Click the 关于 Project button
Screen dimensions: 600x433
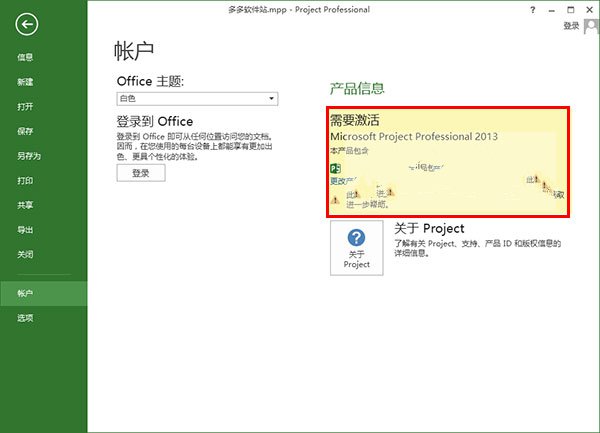pyautogui.click(x=357, y=247)
